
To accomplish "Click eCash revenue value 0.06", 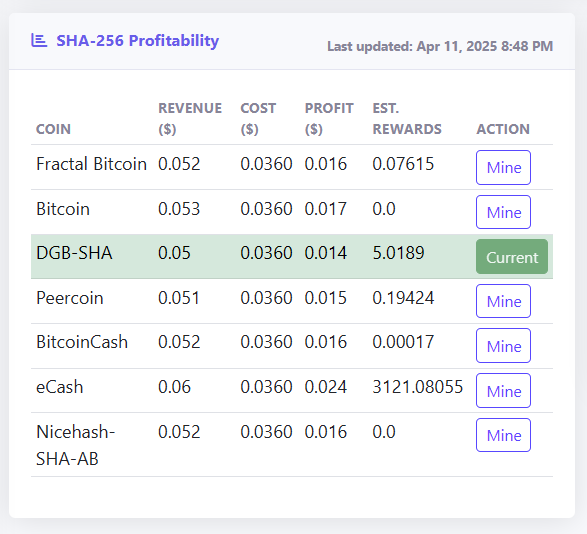I will 174,387.
